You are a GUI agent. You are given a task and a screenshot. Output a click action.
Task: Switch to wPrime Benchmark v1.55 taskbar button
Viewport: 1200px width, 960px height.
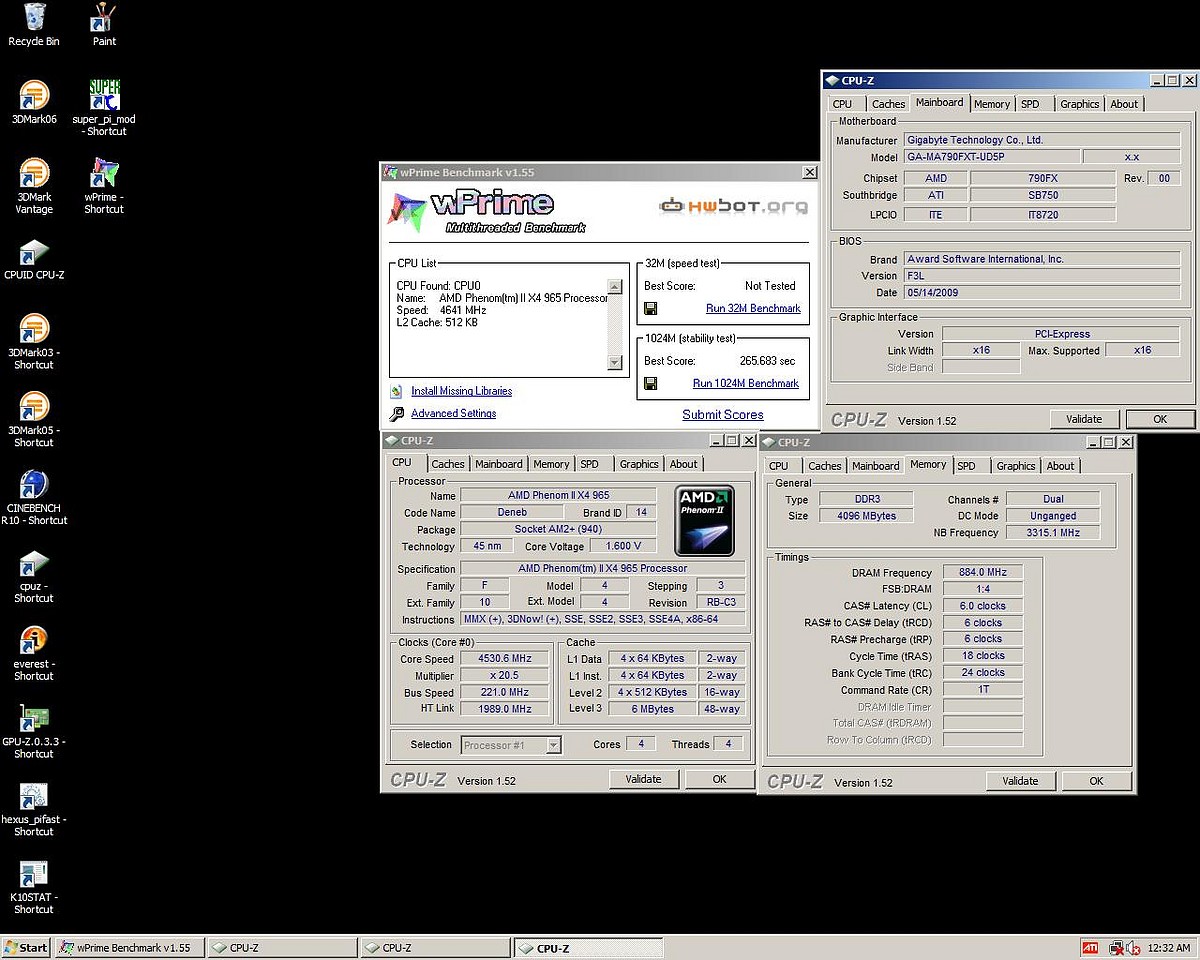[130, 947]
